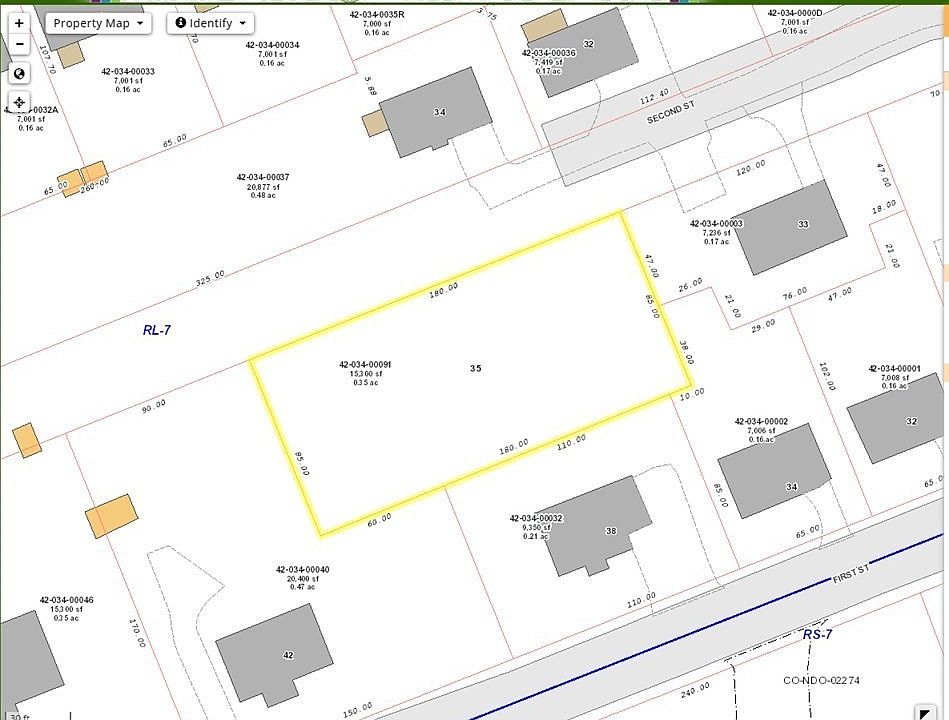The height and width of the screenshot is (720, 949).
Task: Click the building footprint numbered 33
Action: 790,227
